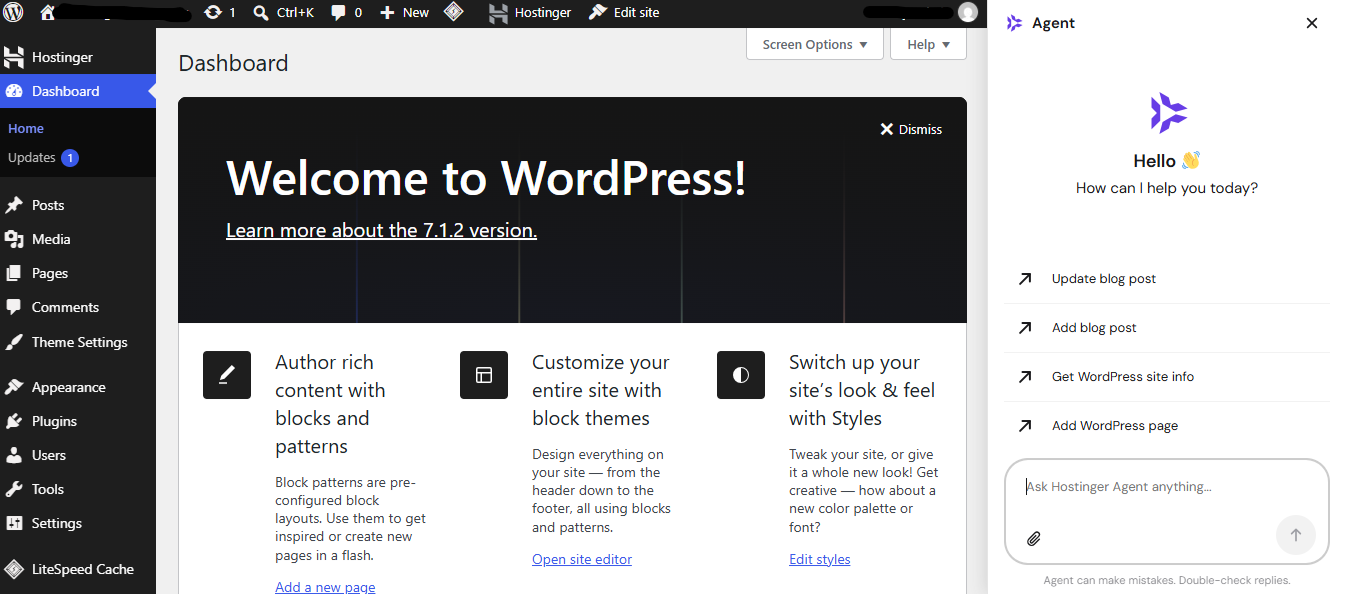Choose the Add WordPress page suggestion
1346x594 pixels.
1167,426
